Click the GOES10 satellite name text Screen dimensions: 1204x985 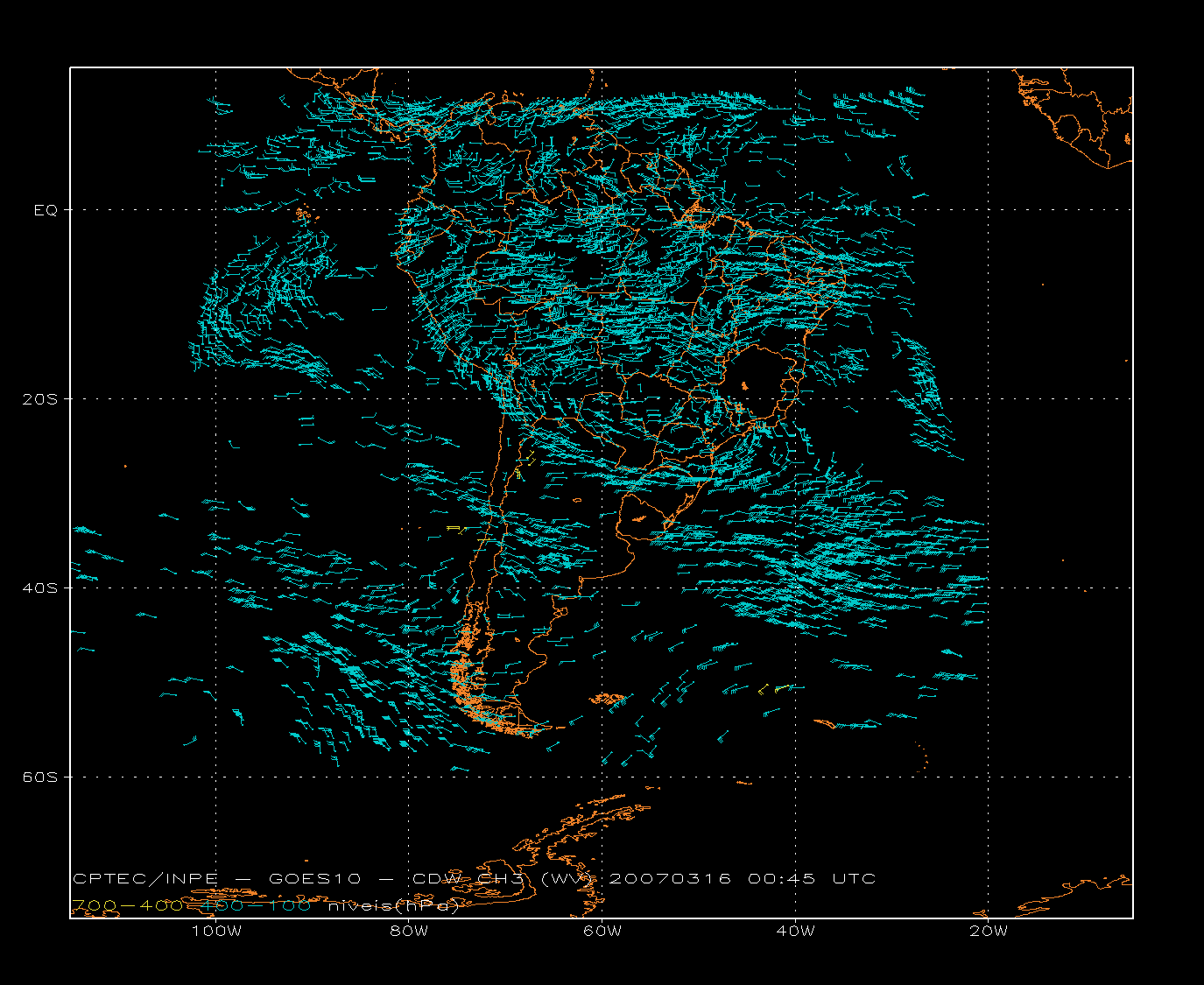click(x=314, y=879)
